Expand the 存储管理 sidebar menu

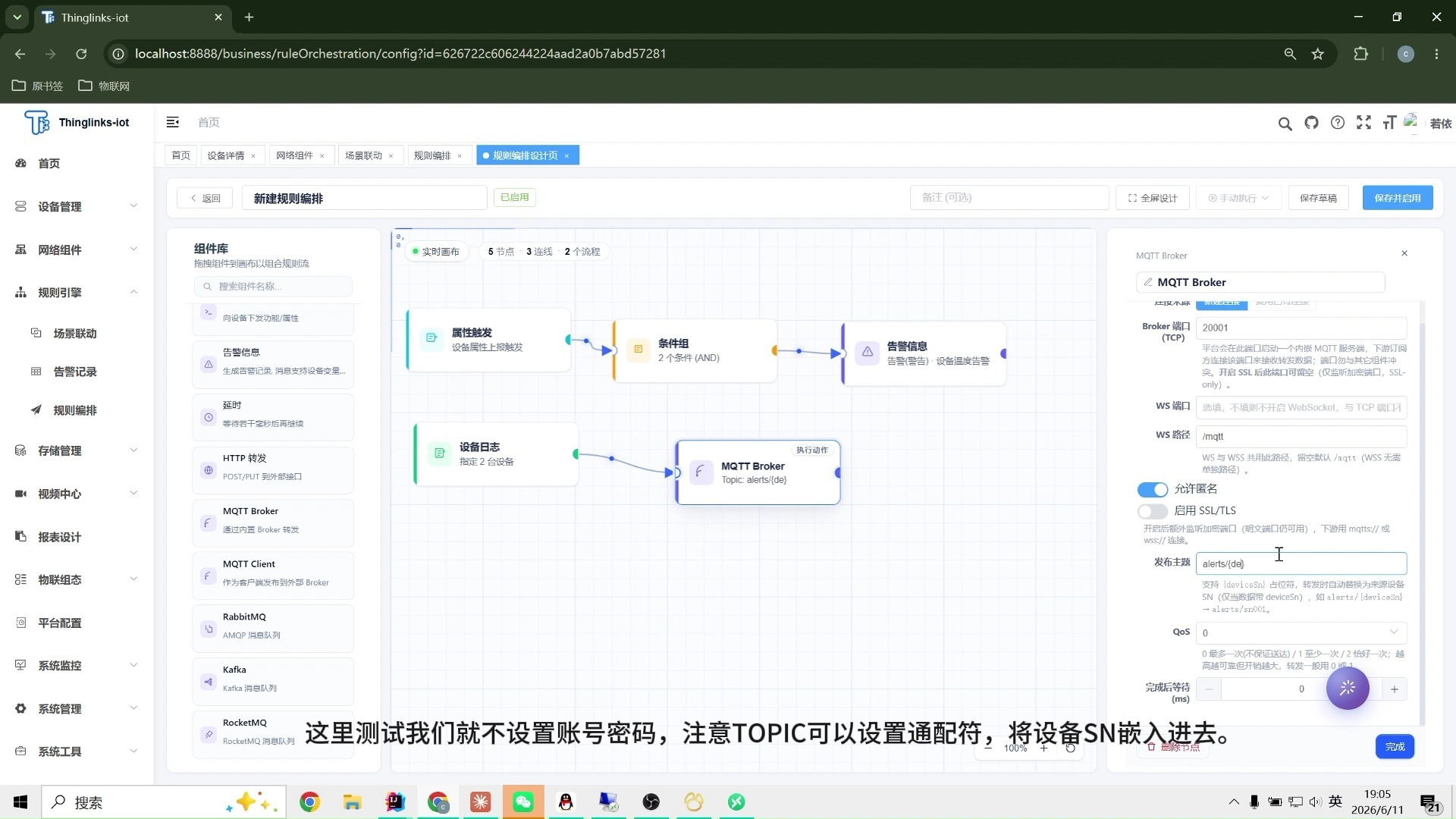(x=77, y=450)
